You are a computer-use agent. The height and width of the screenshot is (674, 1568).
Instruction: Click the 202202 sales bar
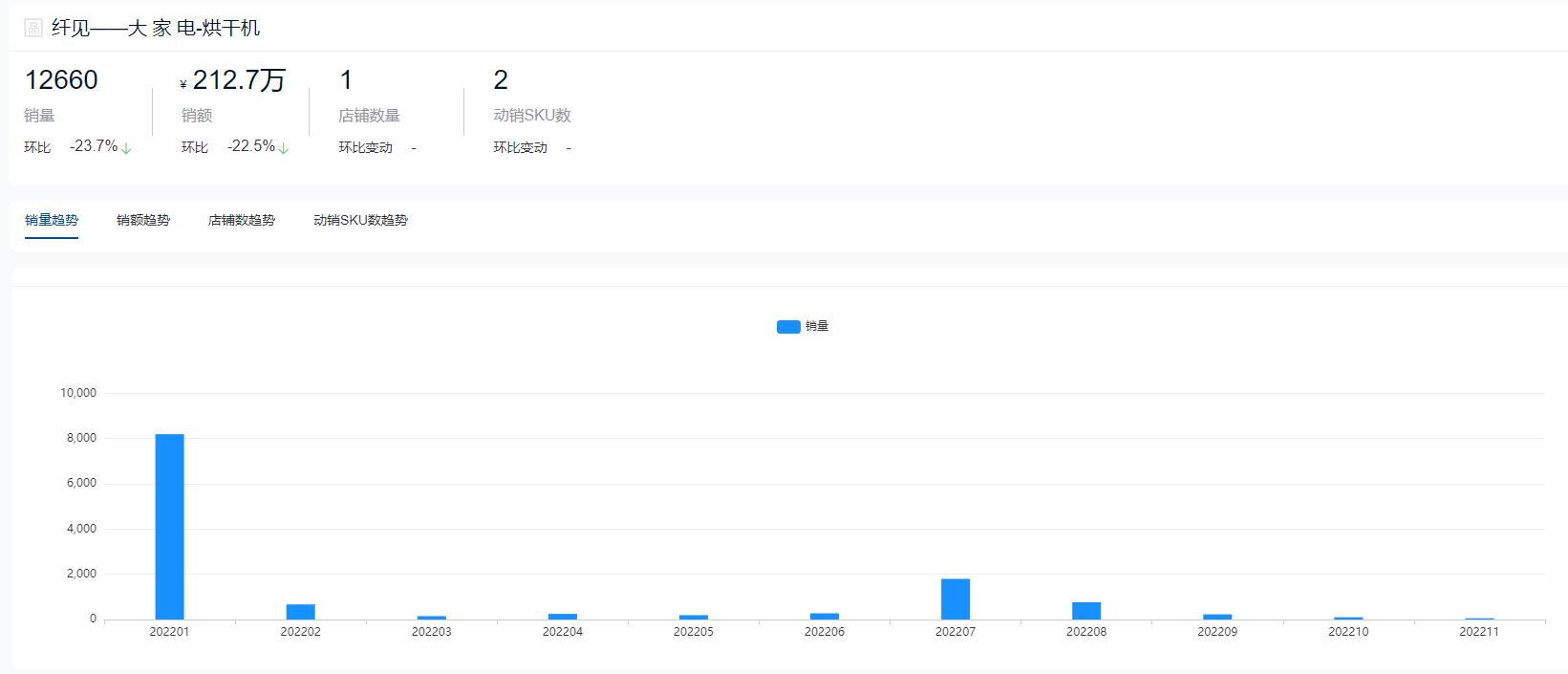[300, 612]
